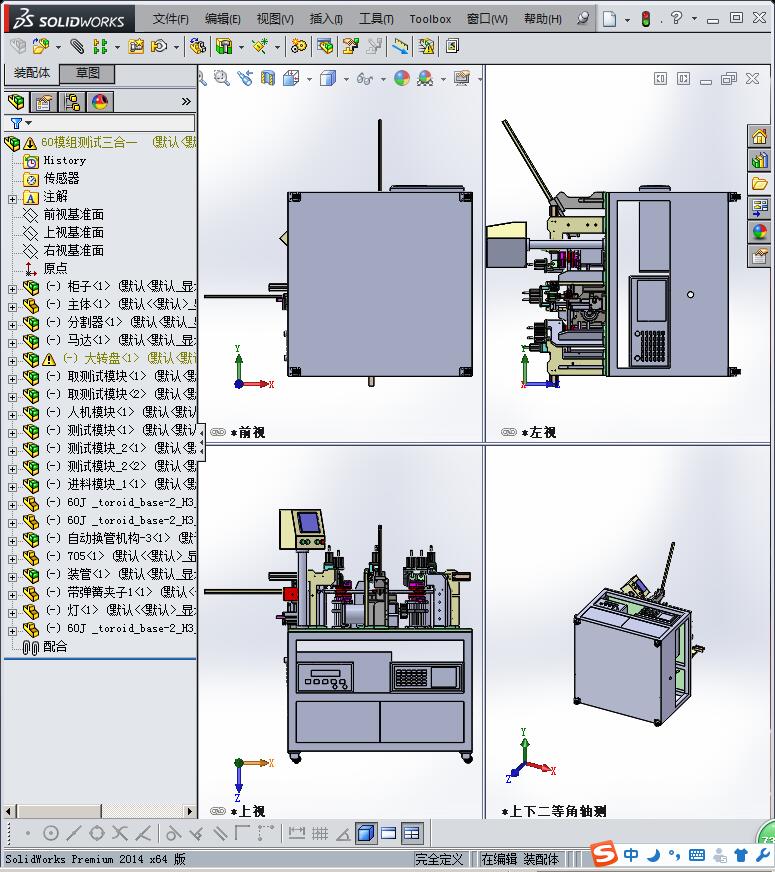Image resolution: width=775 pixels, height=872 pixels.
Task: Open the 文件(F) menu
Action: (171, 19)
